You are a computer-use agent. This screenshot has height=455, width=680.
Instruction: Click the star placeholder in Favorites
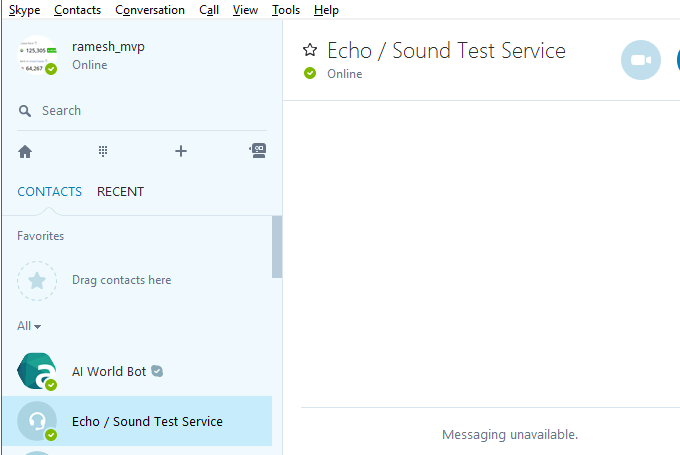coord(37,281)
